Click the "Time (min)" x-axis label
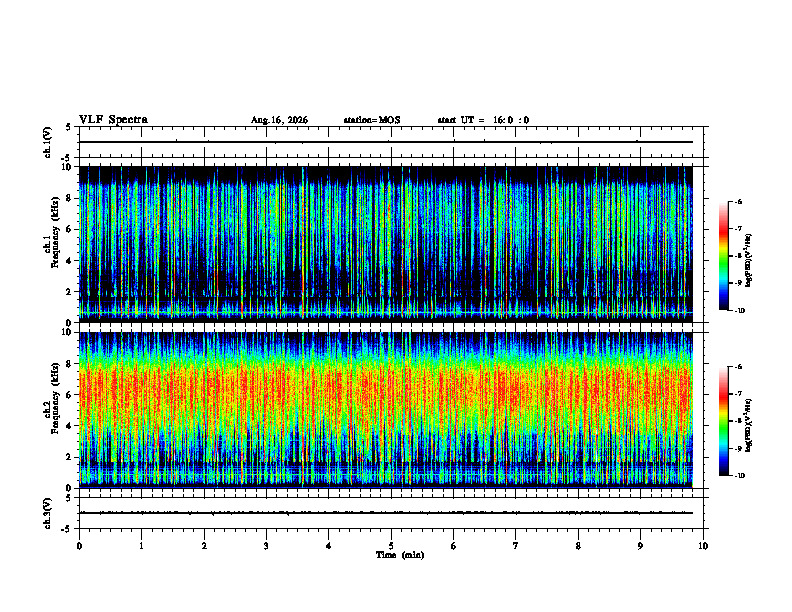The height and width of the screenshot is (612, 792). tap(400, 555)
